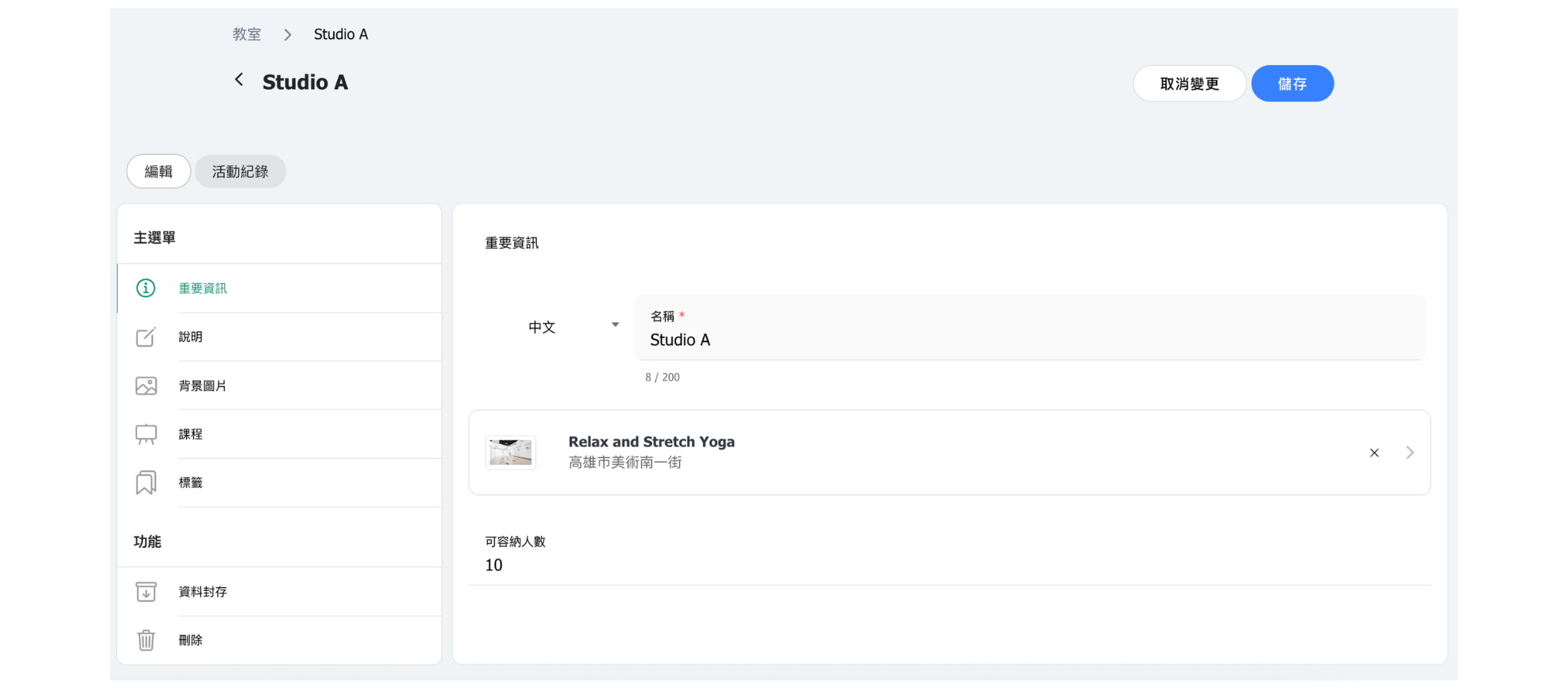Edit the 可容納人數 capacity field
The width and height of the screenshot is (1568, 689).
point(949,565)
